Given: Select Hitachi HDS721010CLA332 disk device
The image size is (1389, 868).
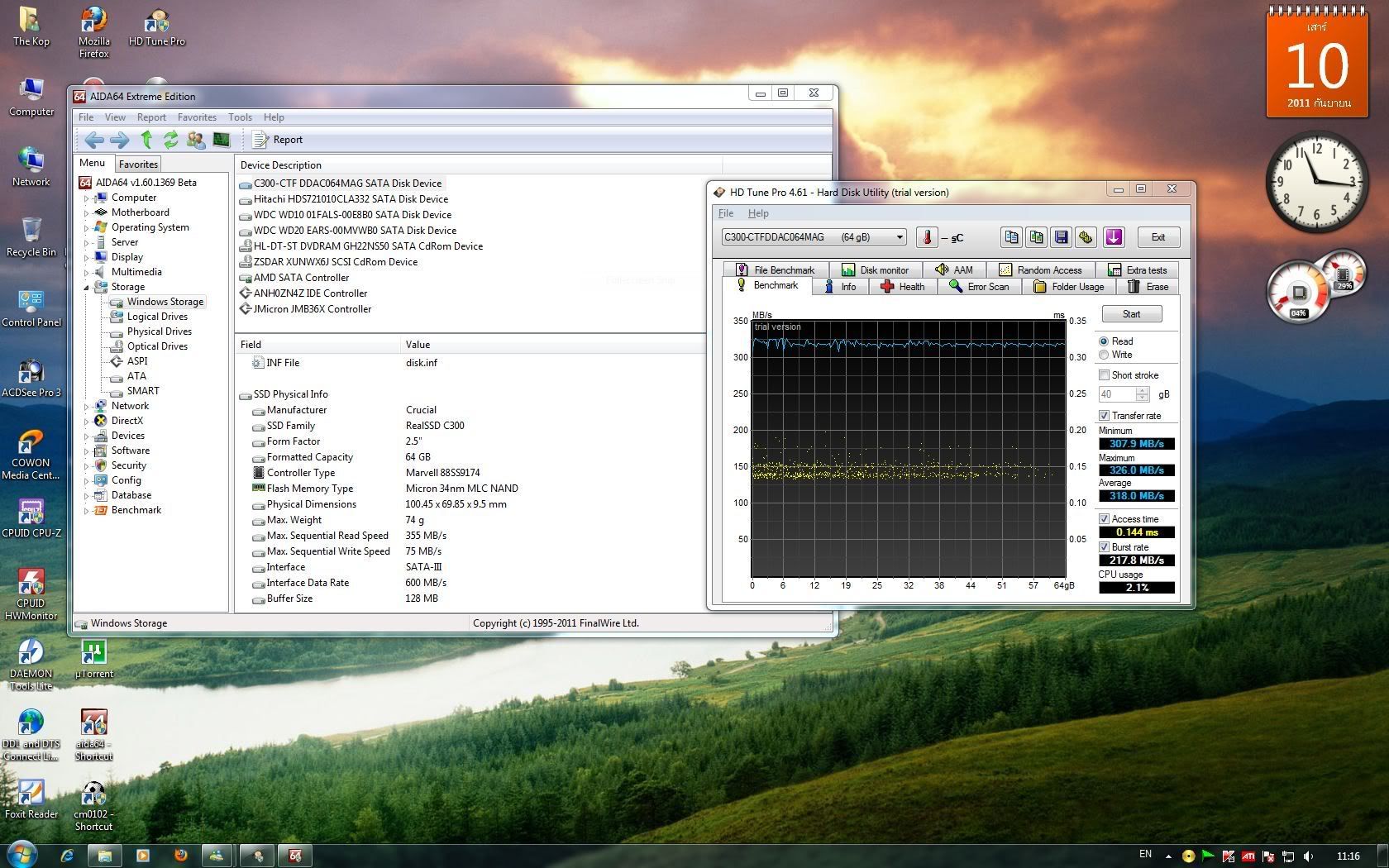Looking at the screenshot, I should click(x=351, y=199).
